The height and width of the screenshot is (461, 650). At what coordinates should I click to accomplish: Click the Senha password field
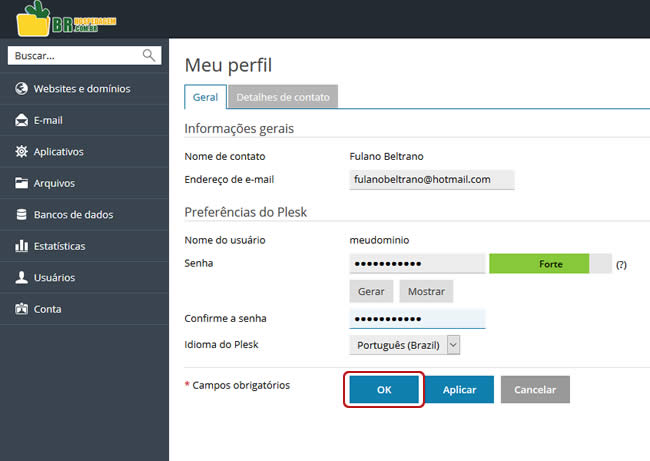[x=417, y=264]
